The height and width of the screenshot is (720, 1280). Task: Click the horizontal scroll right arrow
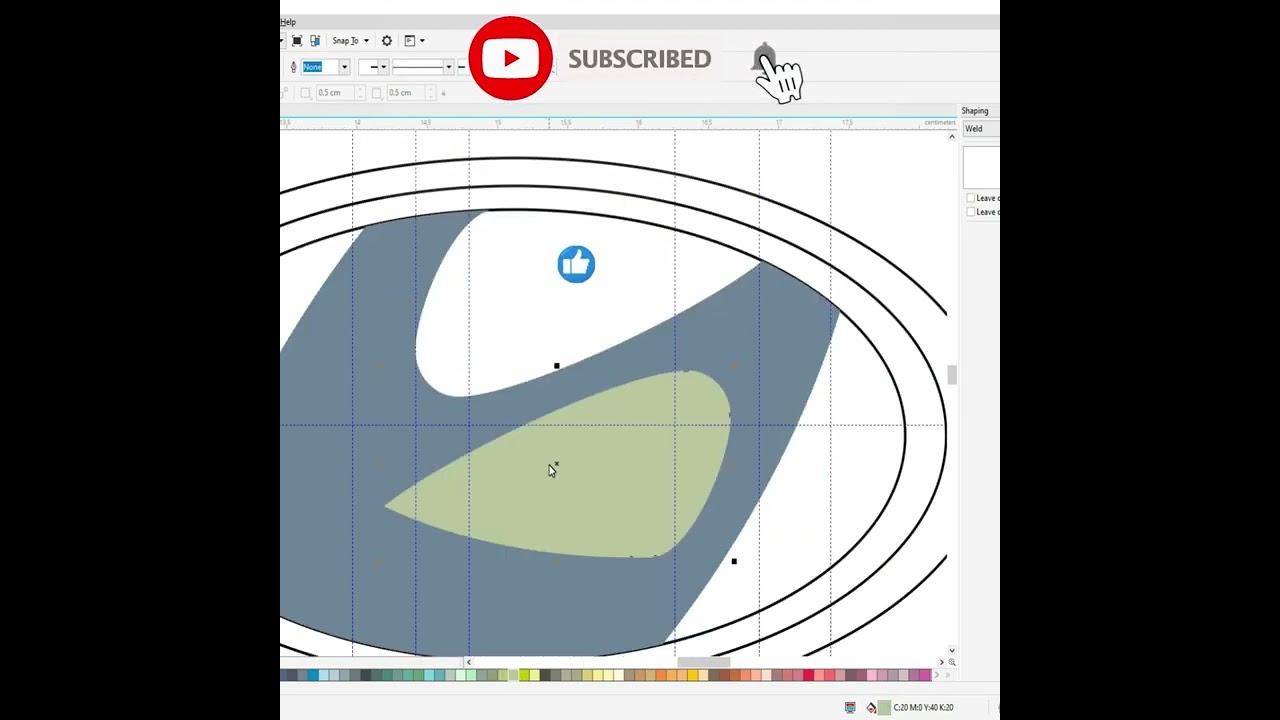point(940,662)
